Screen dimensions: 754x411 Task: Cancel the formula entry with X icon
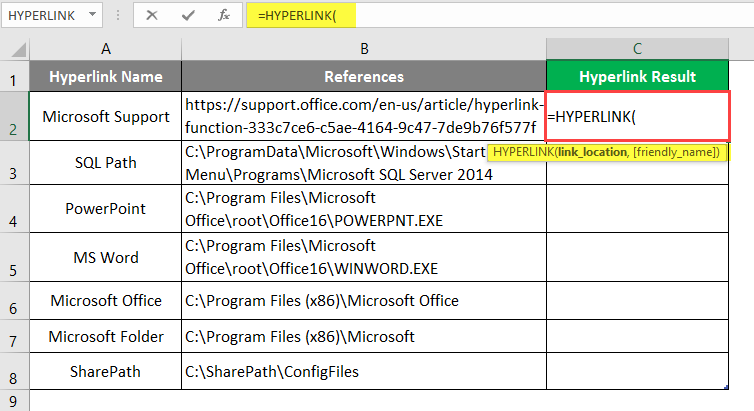(x=152, y=15)
